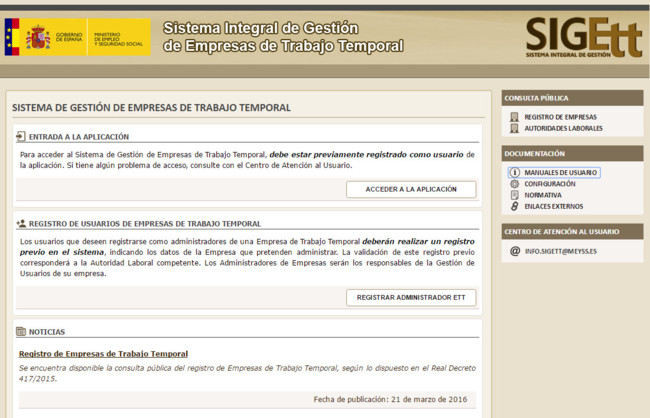
Task: Go to the Normativa link
Action: 543,195
